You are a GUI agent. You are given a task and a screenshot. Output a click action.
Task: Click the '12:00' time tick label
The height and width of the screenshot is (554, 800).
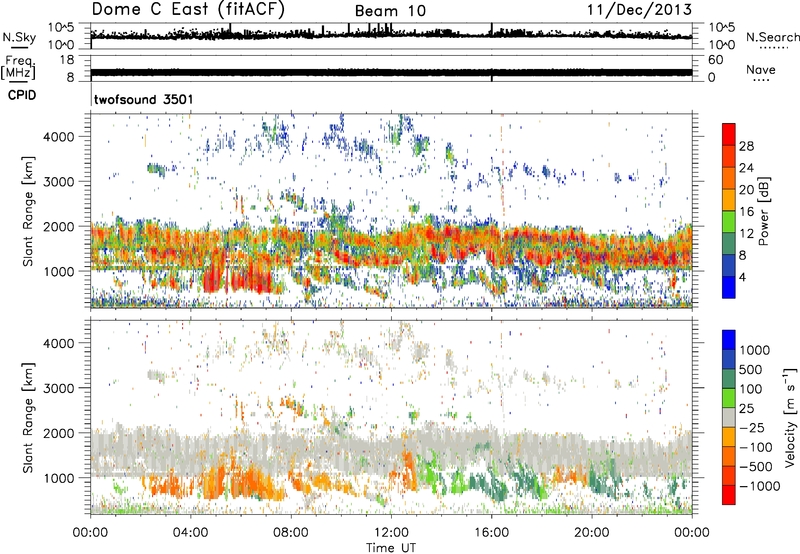391,533
